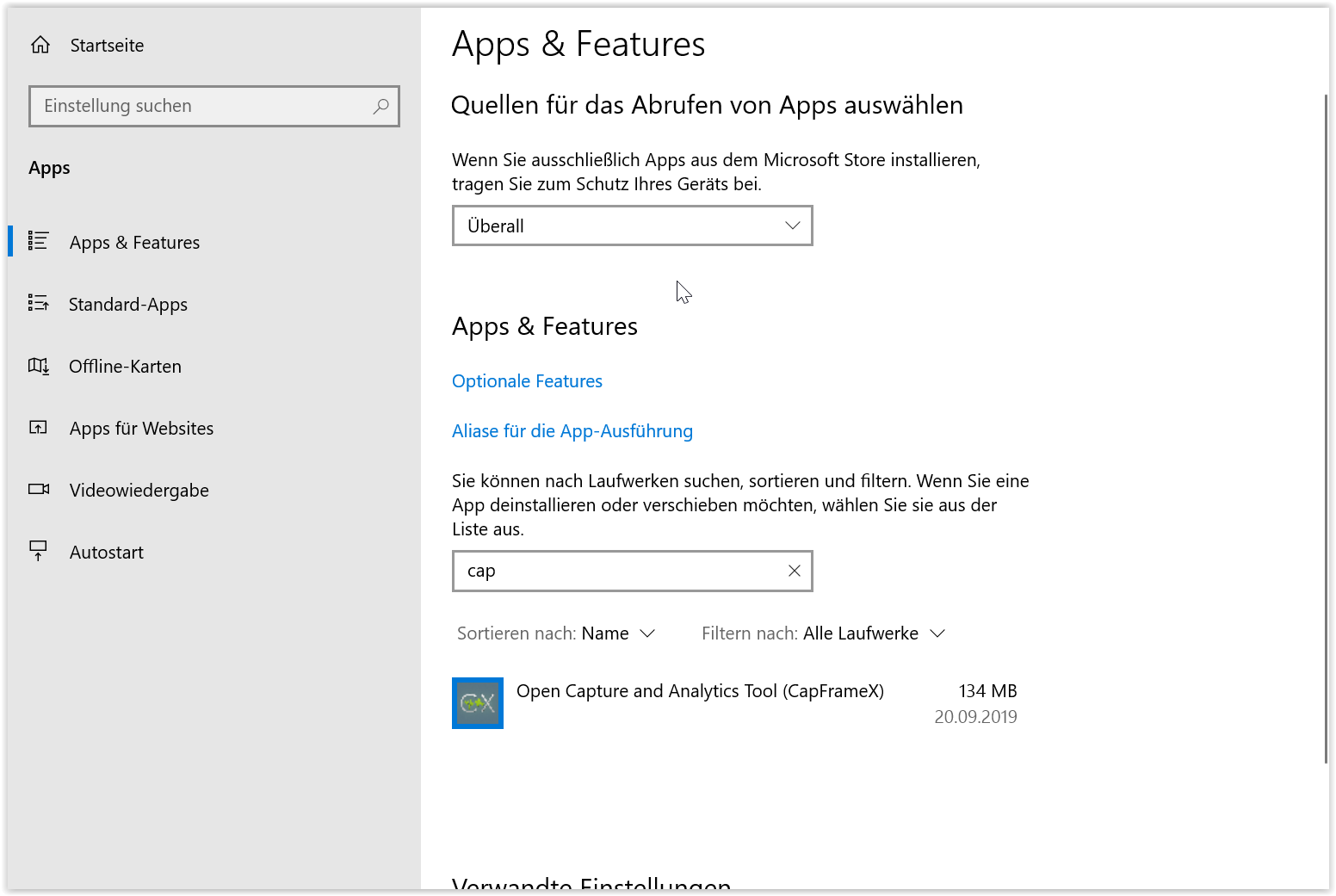The width and height of the screenshot is (1336, 896).
Task: Click the CapFrameX app icon
Action: point(478,703)
